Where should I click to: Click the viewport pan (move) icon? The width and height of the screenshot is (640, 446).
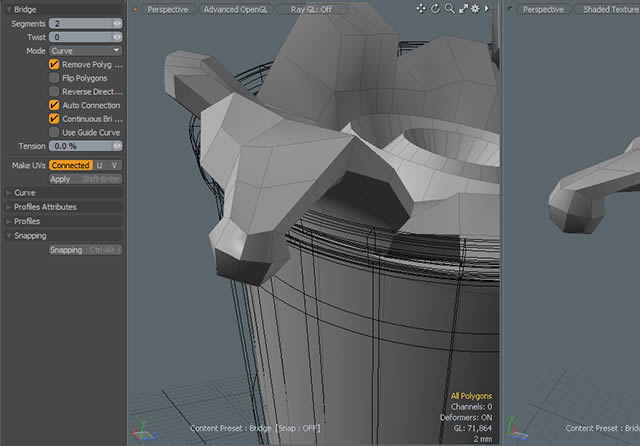click(x=422, y=9)
